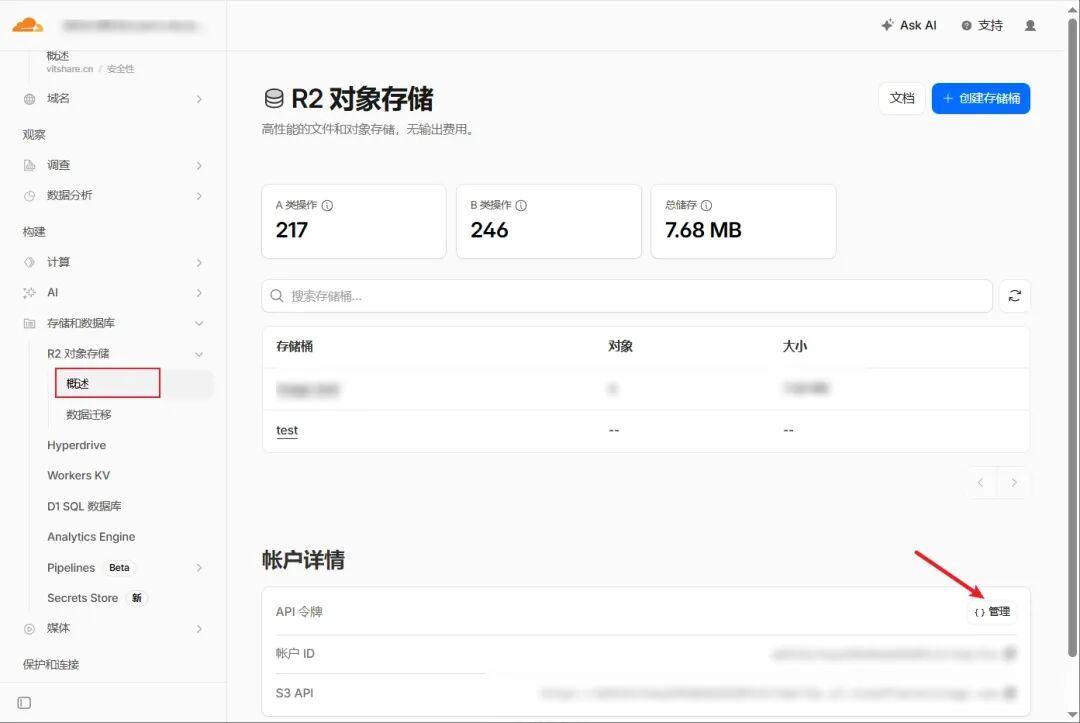Copy the S3 API URL icon
Image resolution: width=1080 pixels, height=723 pixels.
[1010, 693]
